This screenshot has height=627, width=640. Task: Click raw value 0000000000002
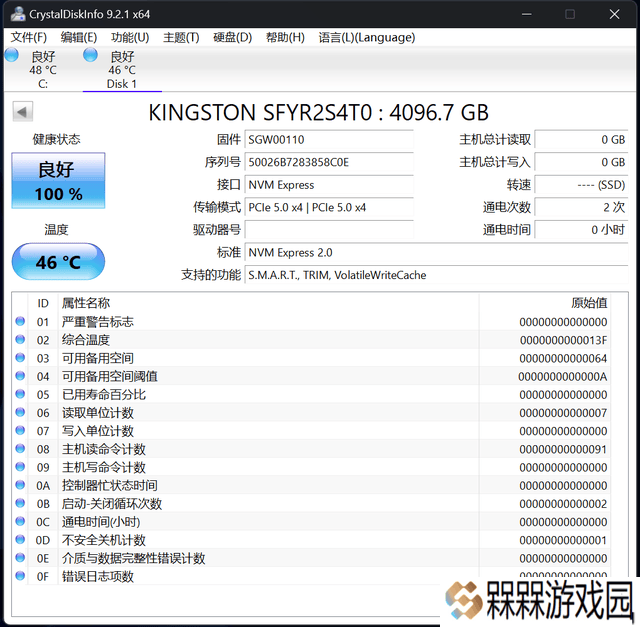point(563,504)
